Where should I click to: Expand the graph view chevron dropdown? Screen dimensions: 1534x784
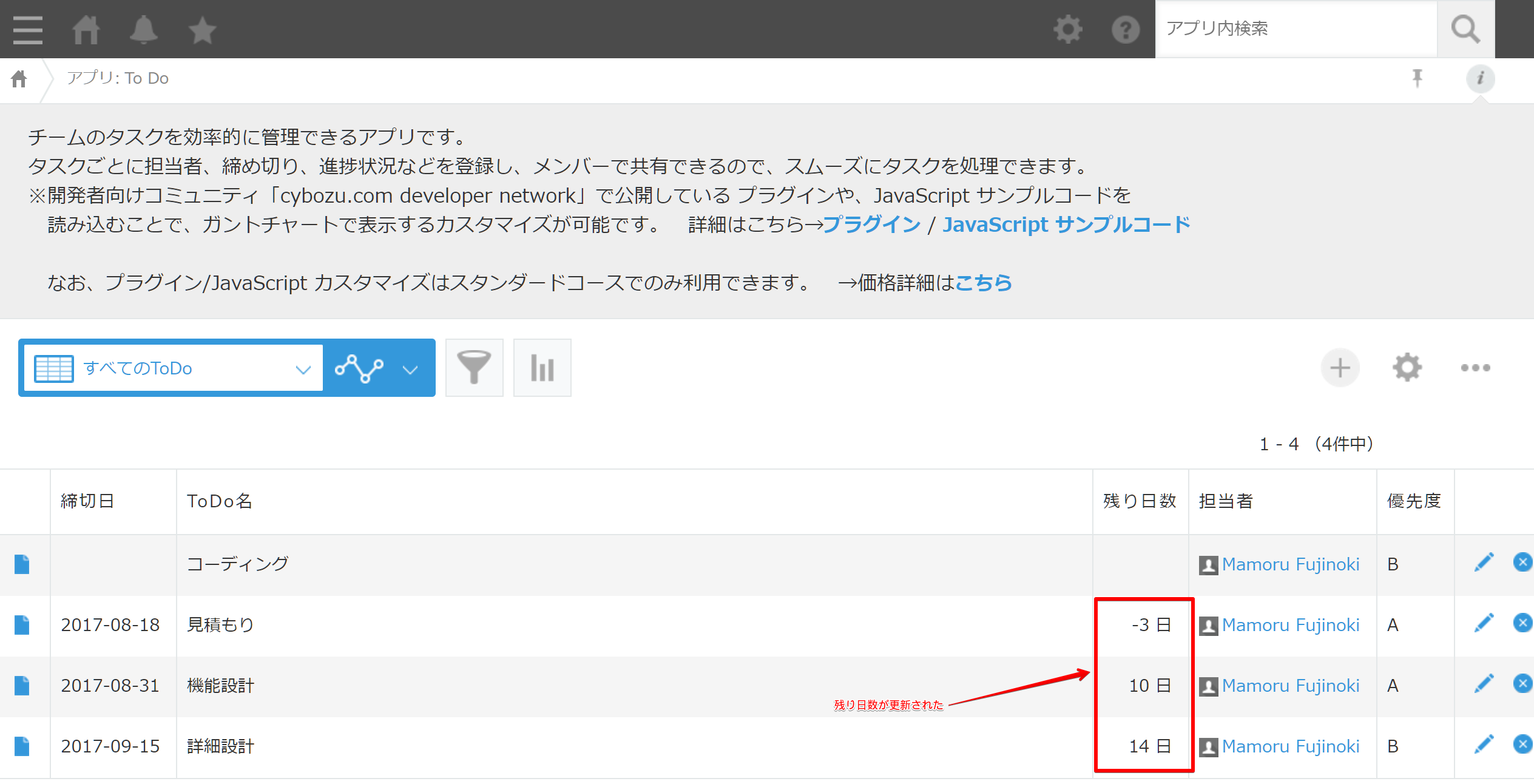coord(410,367)
